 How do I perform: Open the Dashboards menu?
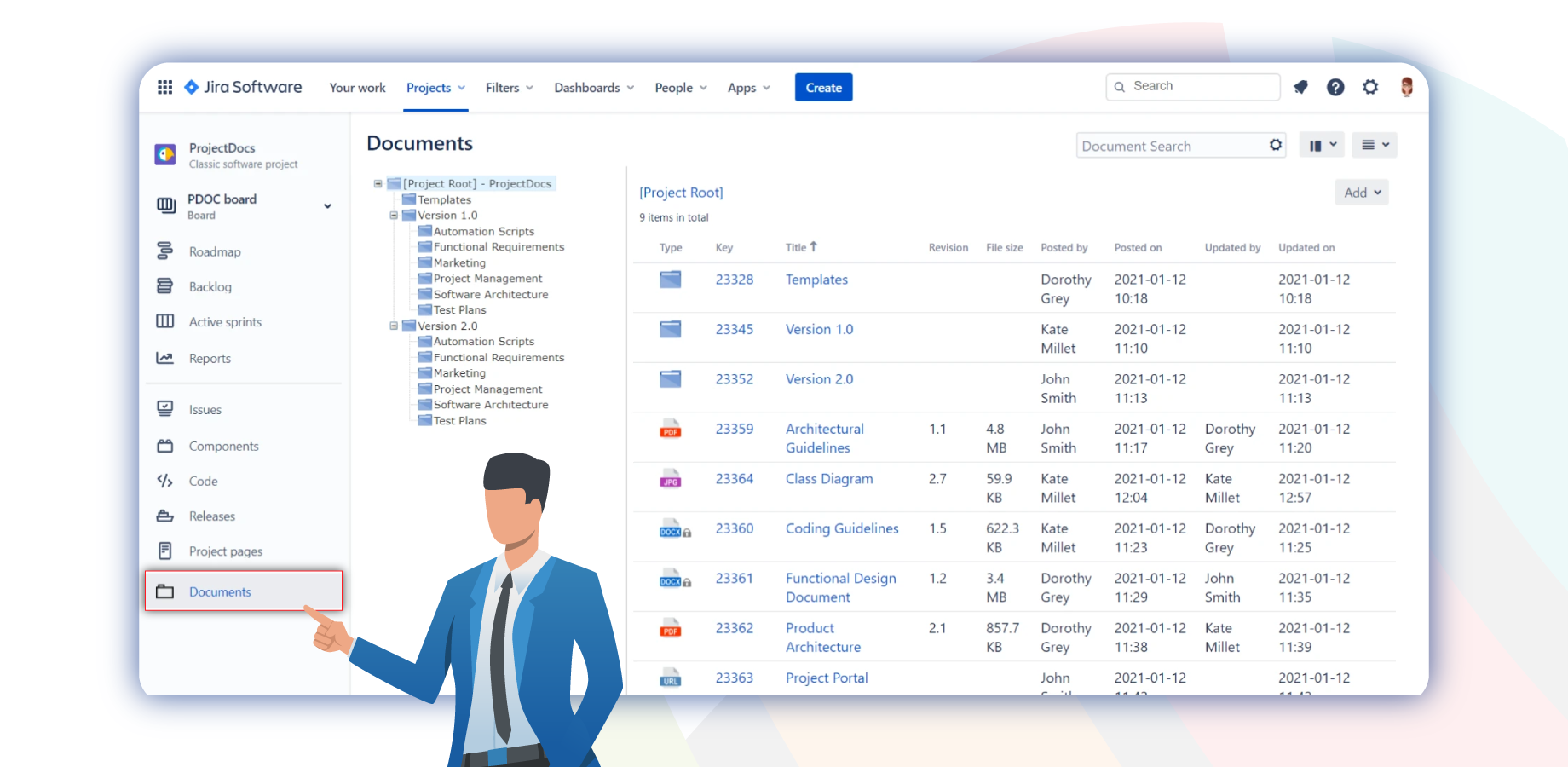click(x=594, y=88)
